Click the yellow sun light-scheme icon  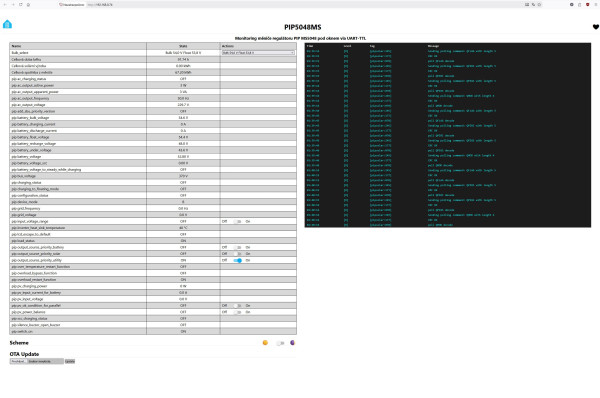point(265,343)
